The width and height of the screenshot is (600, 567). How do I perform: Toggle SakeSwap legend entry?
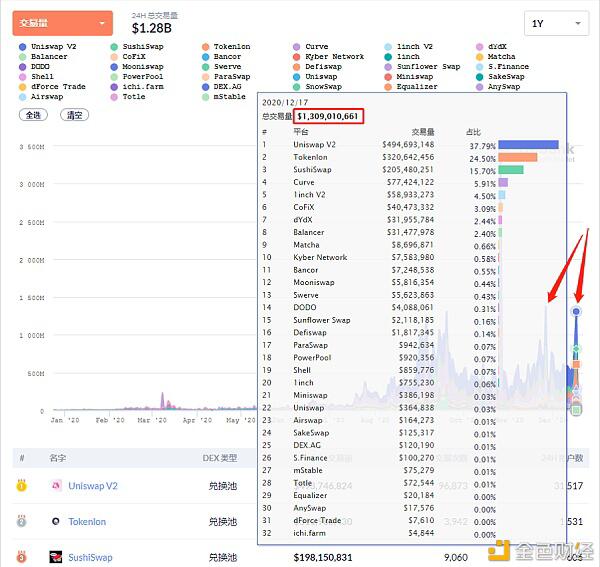coord(500,77)
